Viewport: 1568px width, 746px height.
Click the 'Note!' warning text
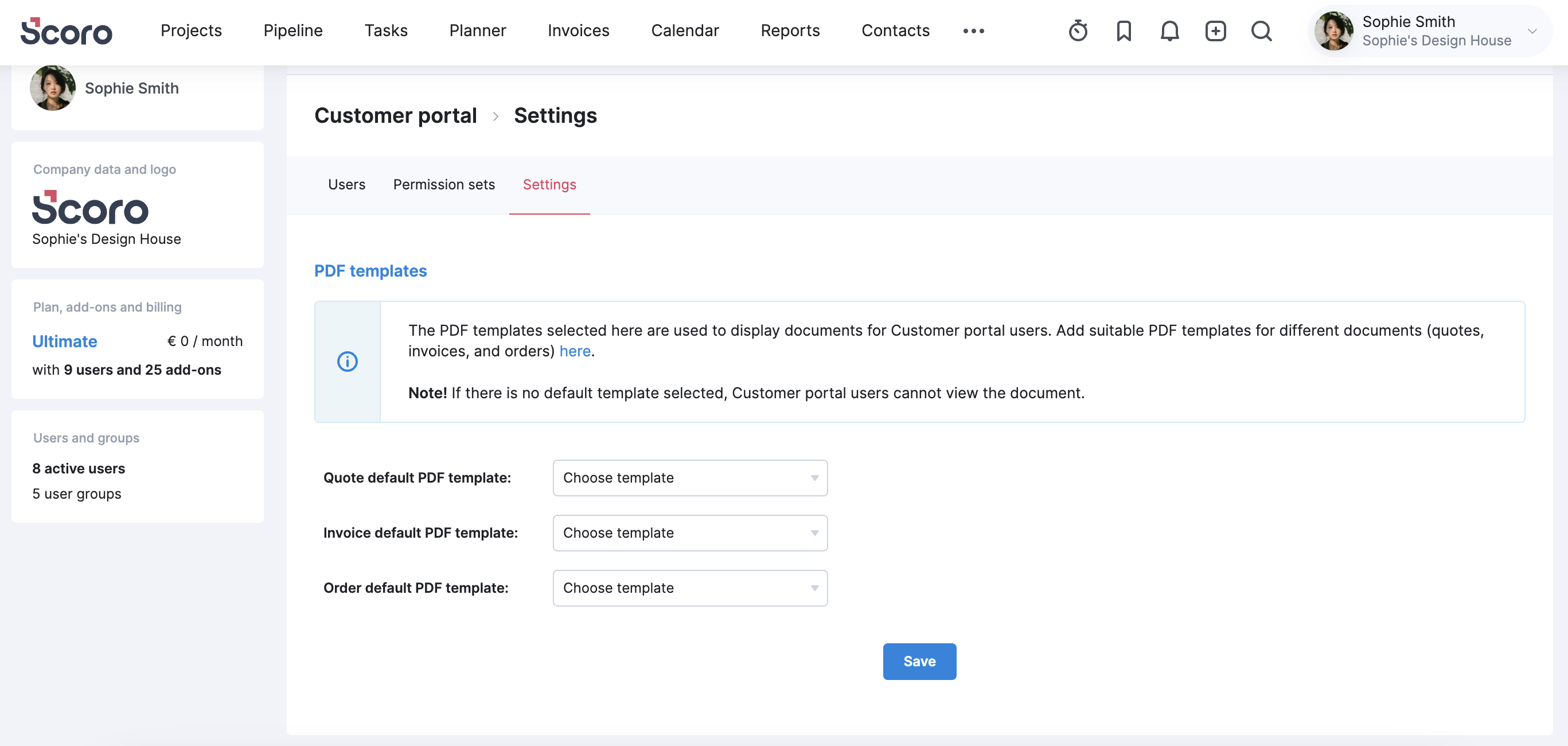427,393
